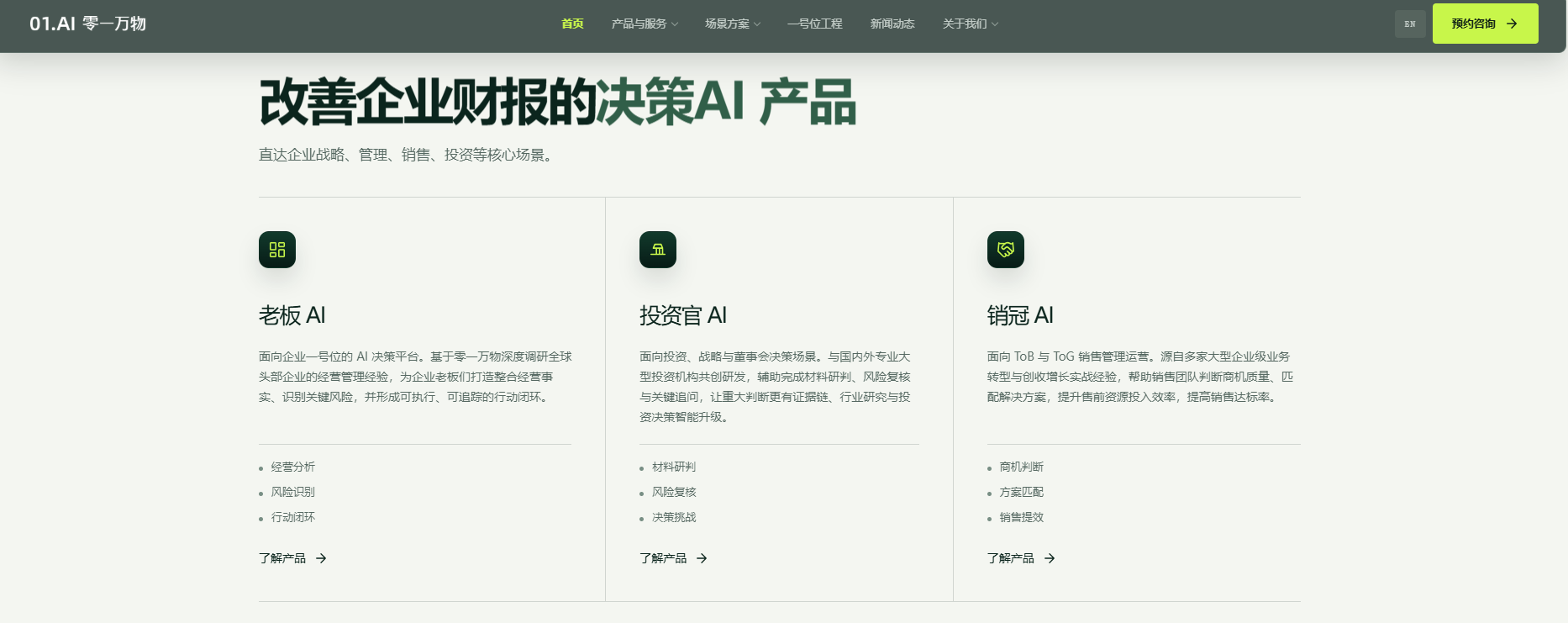Click the 投资官 AI building icon
The height and width of the screenshot is (623, 1568).
(658, 250)
